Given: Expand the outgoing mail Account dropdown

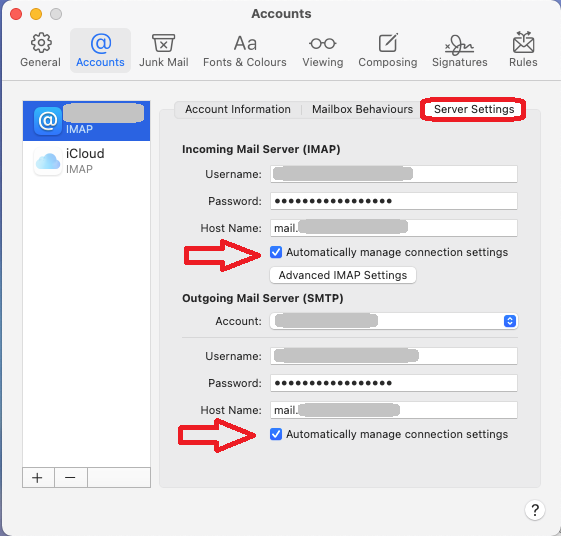Looking at the screenshot, I should [x=394, y=321].
